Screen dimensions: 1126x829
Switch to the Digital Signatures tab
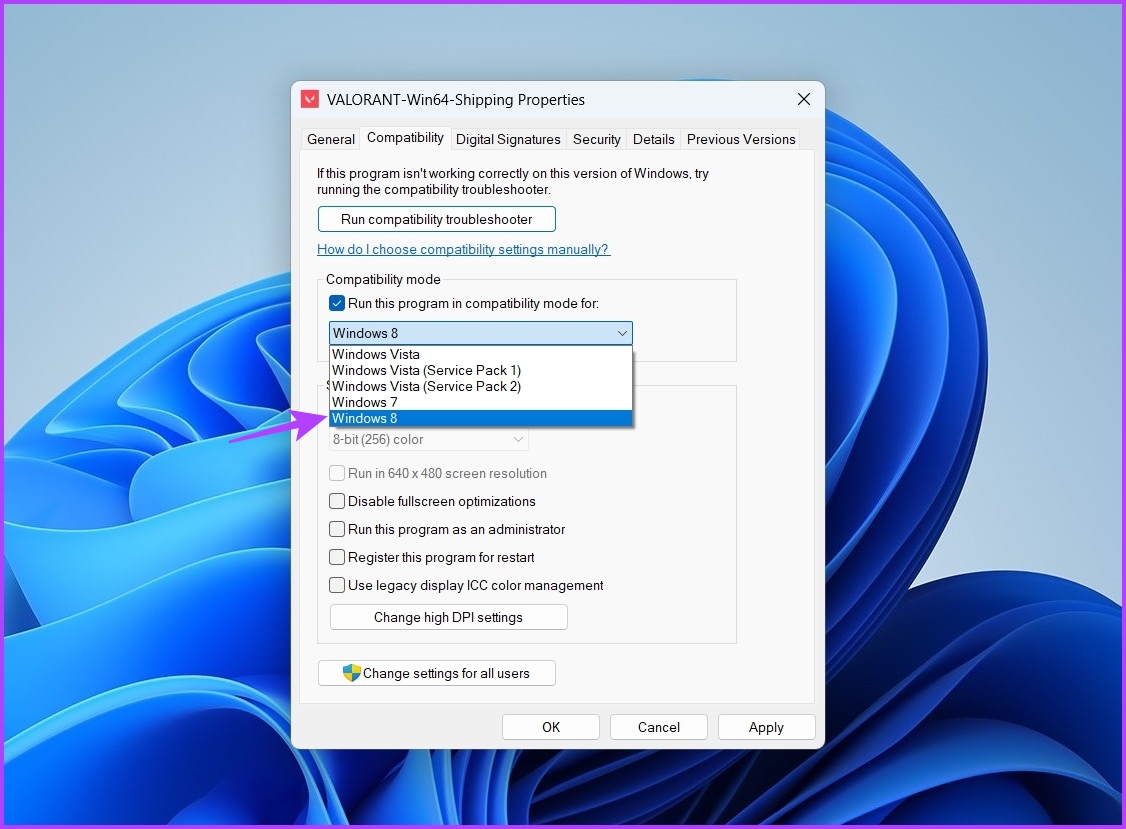[x=508, y=139]
